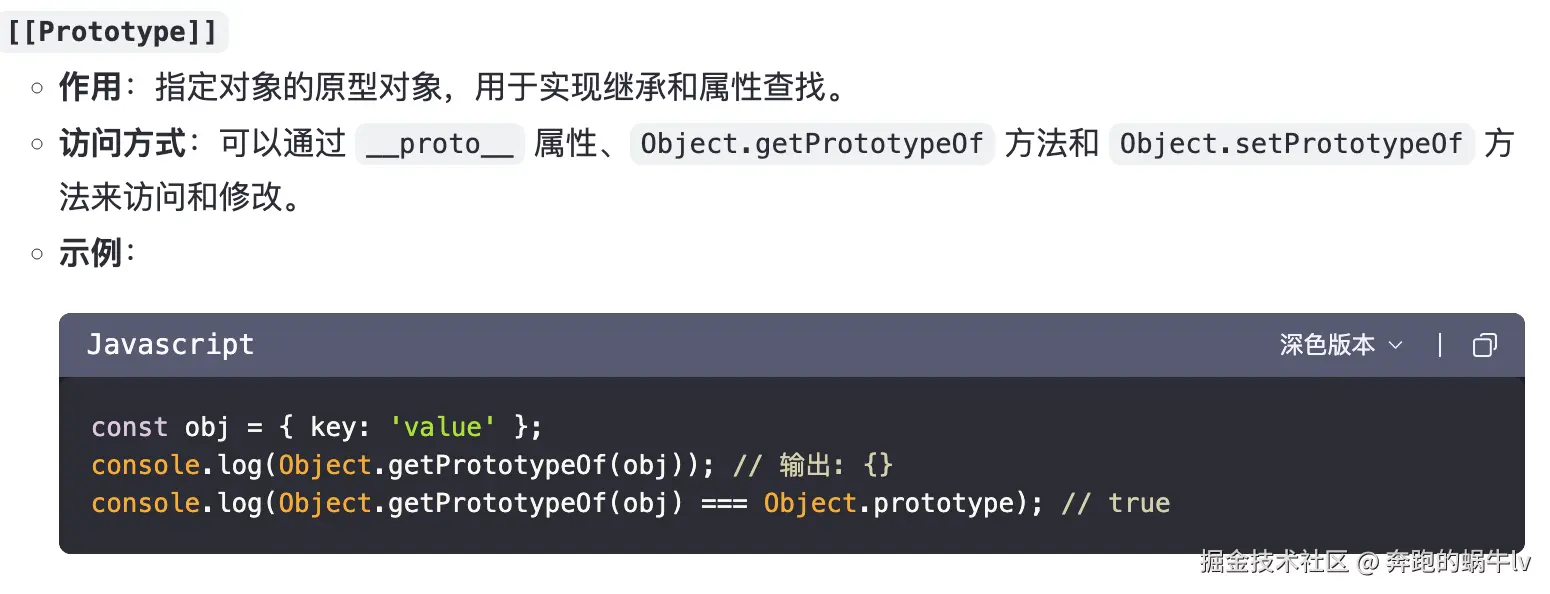Click the bold 访问方式 label
The image size is (1550, 594).
[123, 144]
